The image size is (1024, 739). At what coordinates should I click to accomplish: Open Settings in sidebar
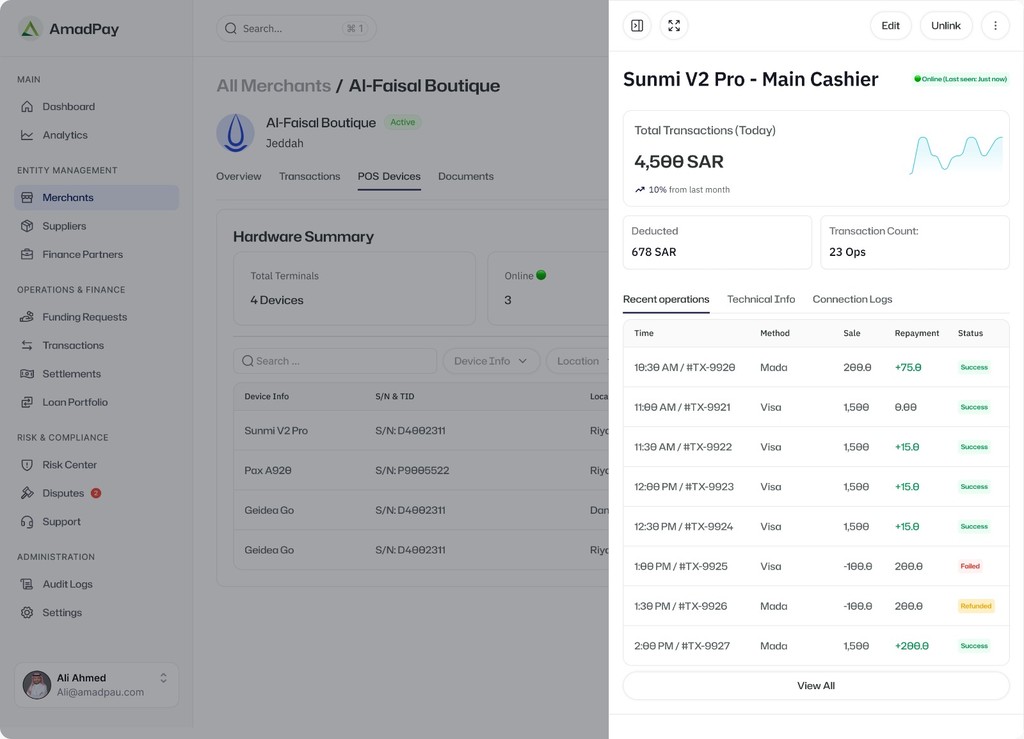(62, 612)
